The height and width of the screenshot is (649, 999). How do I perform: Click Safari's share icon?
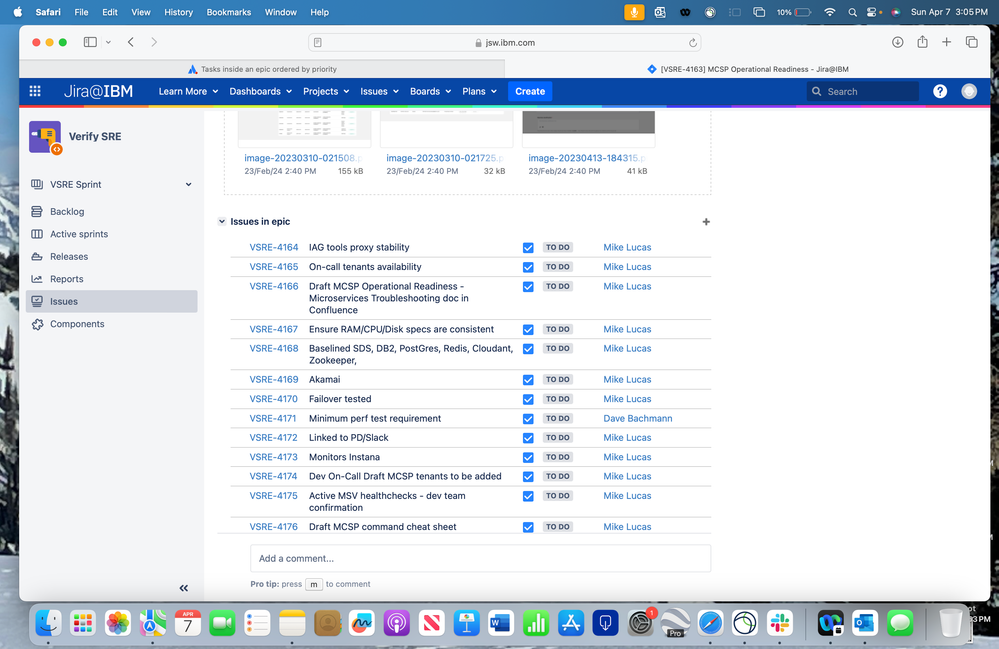pyautogui.click(x=923, y=42)
